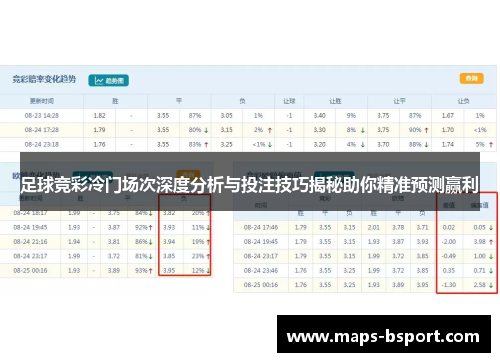Click the -1.30 difference value
The width and height of the screenshot is (500, 362).
point(448,285)
